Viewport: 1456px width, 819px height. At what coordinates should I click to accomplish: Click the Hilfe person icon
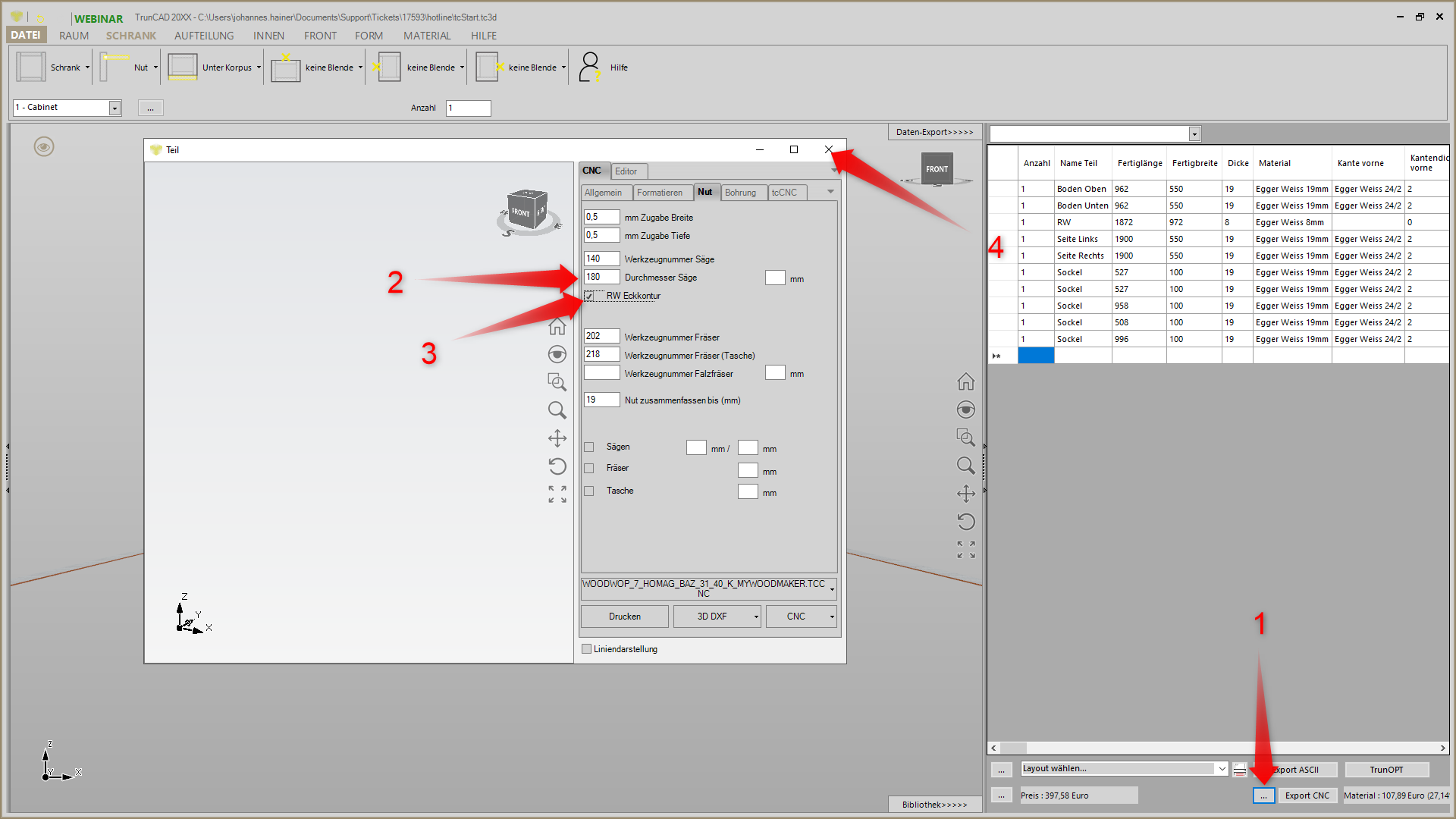click(589, 67)
